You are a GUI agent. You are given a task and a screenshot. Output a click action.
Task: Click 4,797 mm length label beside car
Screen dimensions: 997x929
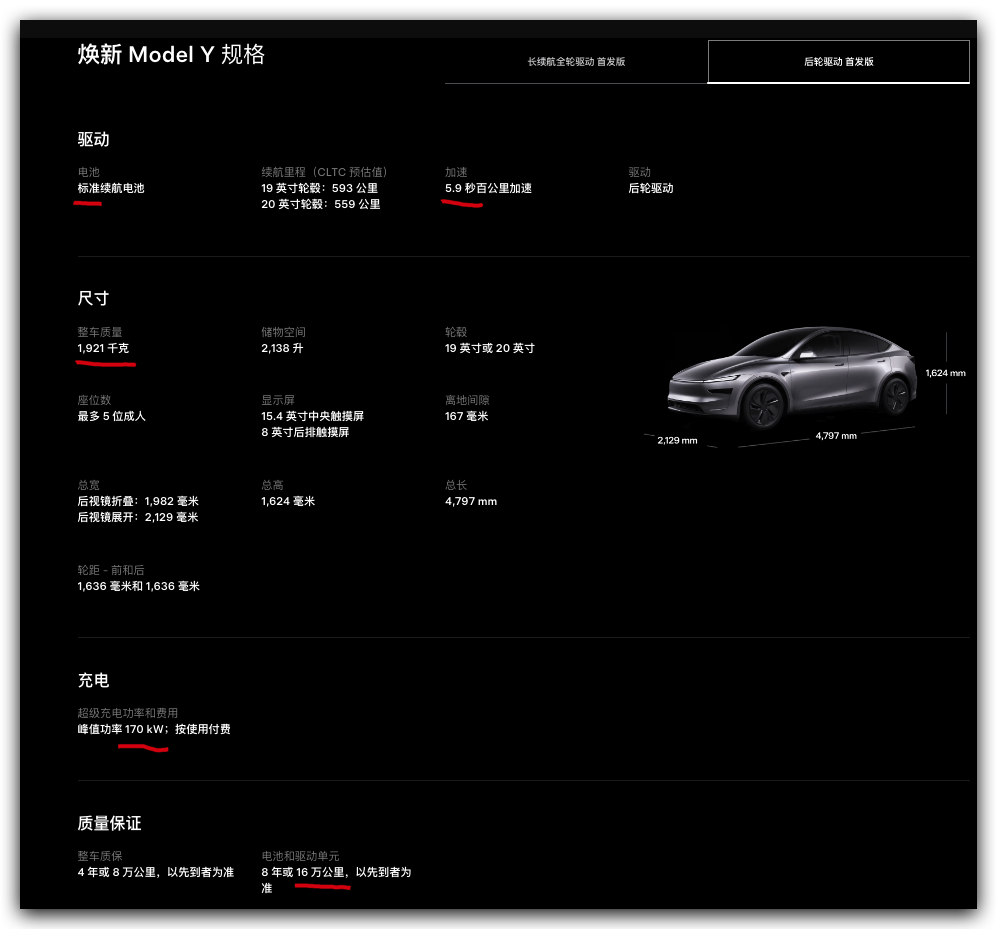836,436
